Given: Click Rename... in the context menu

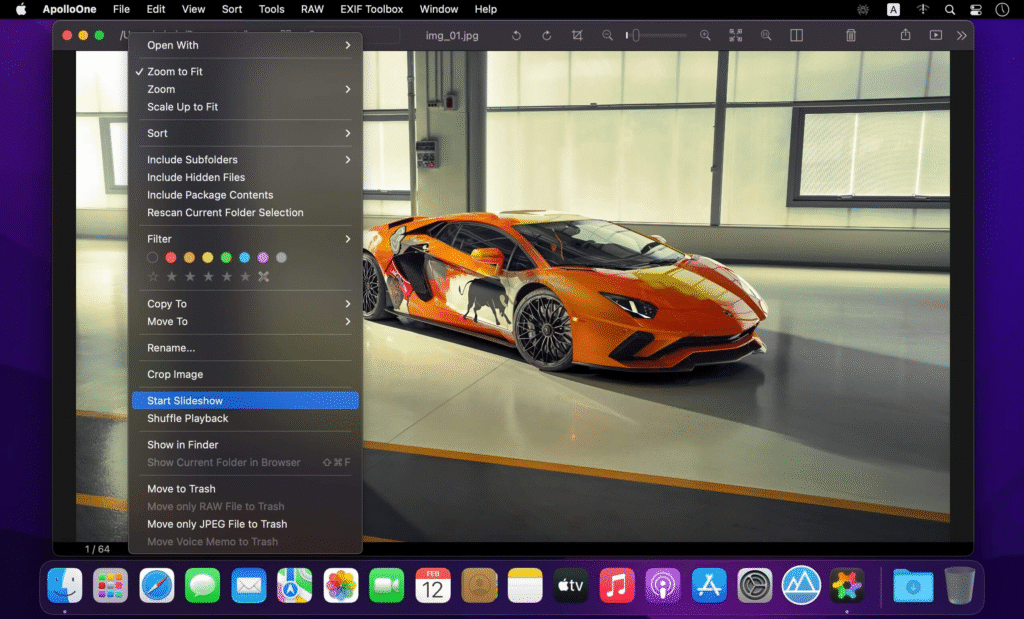Looking at the screenshot, I should click(171, 348).
